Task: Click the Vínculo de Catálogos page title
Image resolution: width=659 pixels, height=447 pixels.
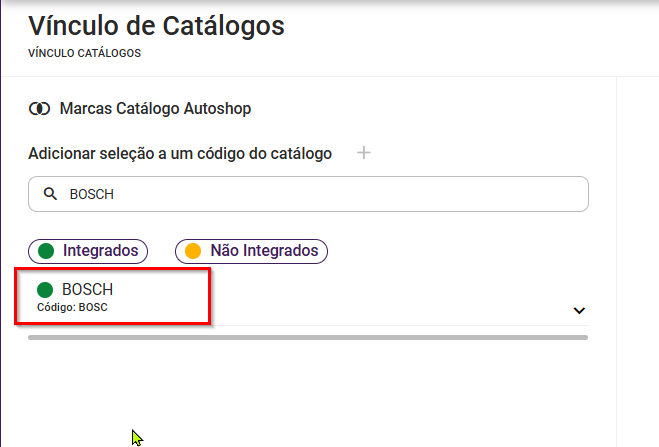Action: pyautogui.click(x=156, y=26)
